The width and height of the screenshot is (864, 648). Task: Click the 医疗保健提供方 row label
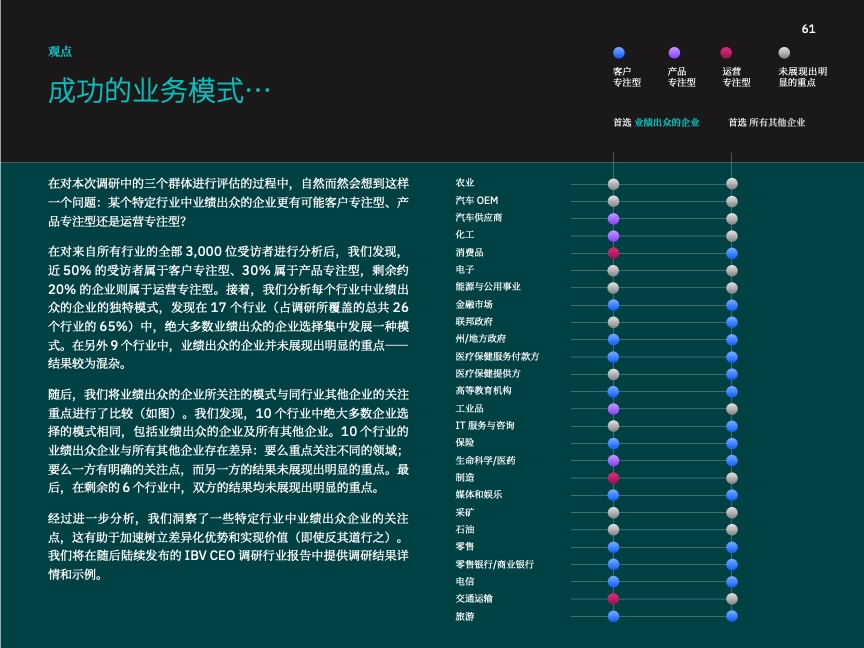click(x=488, y=373)
